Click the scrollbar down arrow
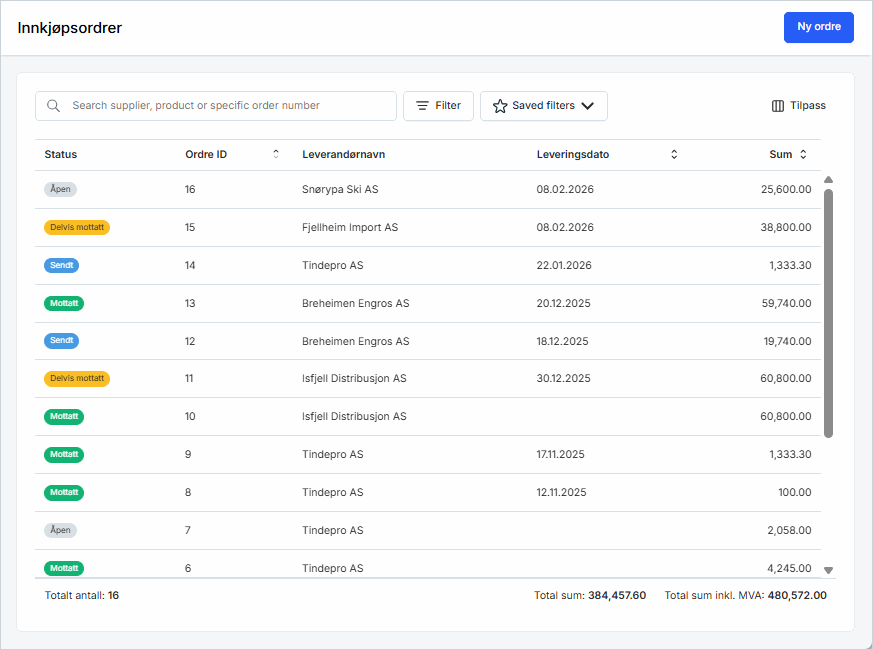The width and height of the screenshot is (873, 650). click(x=828, y=570)
